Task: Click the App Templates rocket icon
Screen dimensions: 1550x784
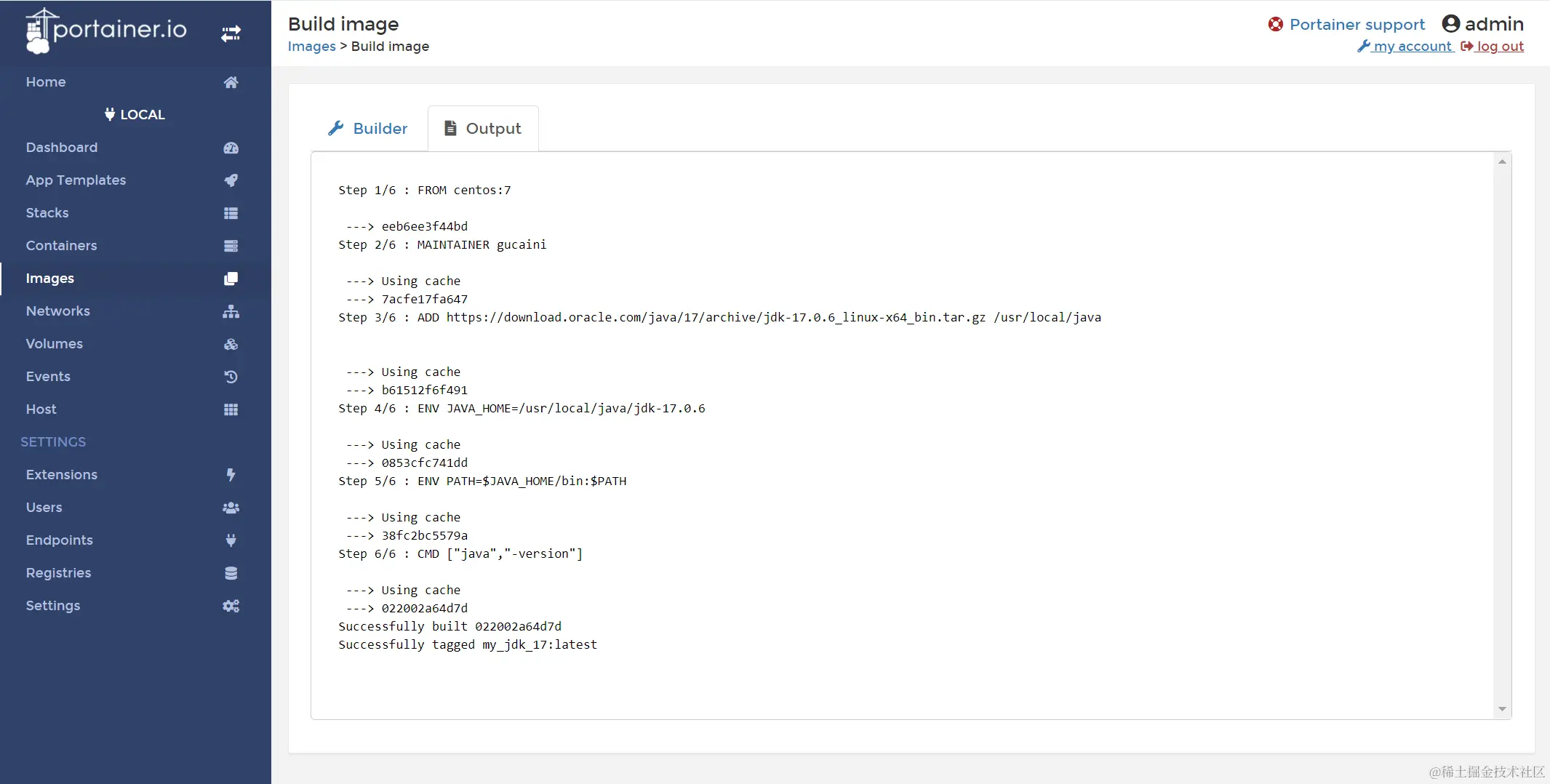Action: click(231, 180)
